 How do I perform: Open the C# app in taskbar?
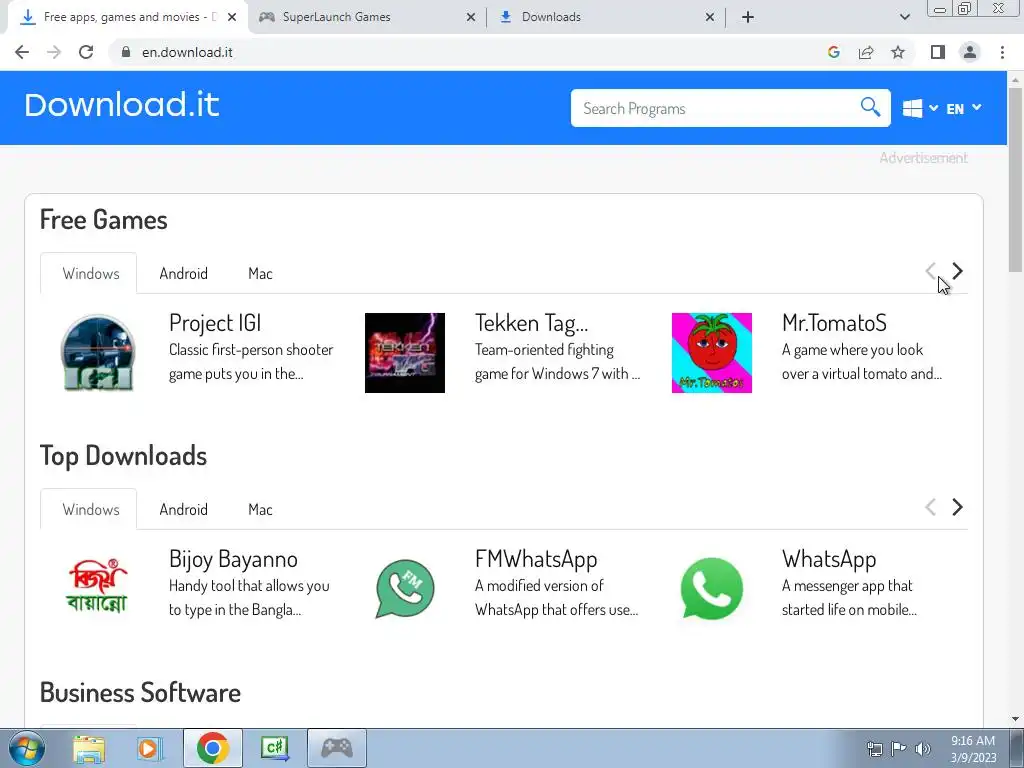click(274, 748)
